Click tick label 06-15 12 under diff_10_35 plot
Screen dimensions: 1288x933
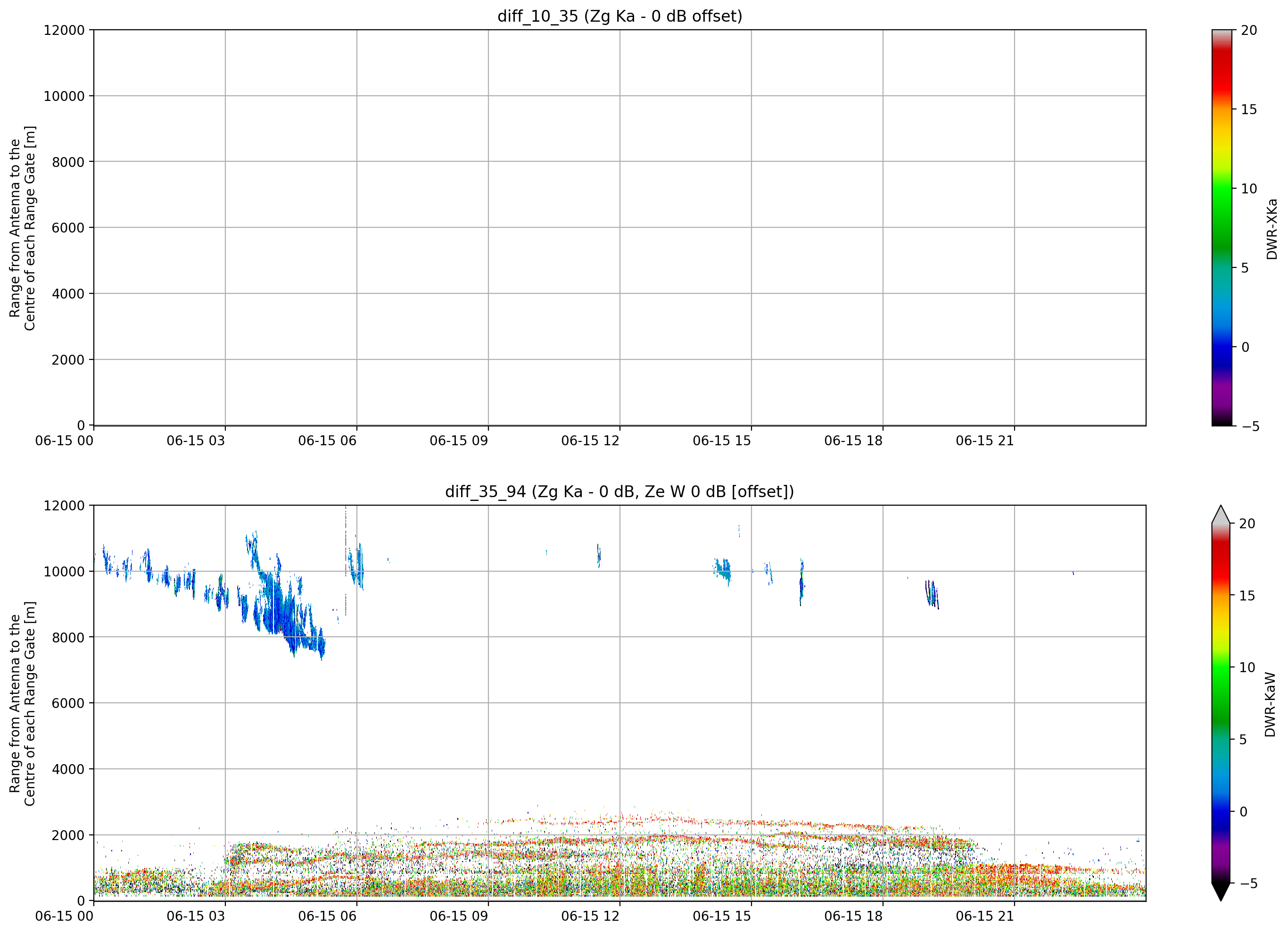590,441
